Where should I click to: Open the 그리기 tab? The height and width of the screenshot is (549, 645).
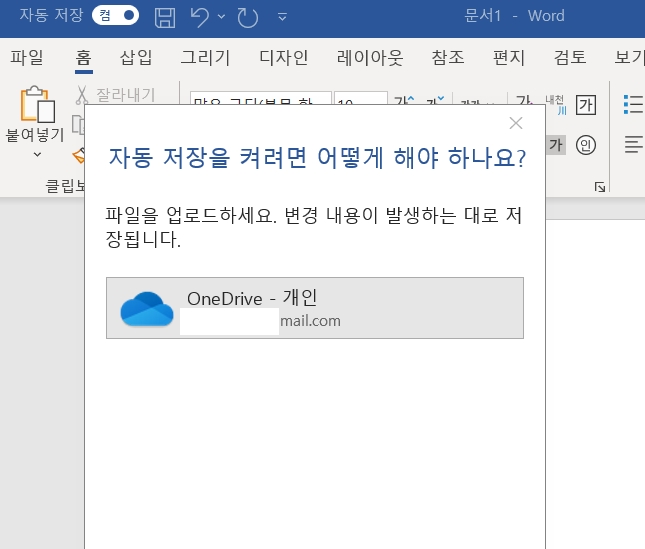point(205,57)
